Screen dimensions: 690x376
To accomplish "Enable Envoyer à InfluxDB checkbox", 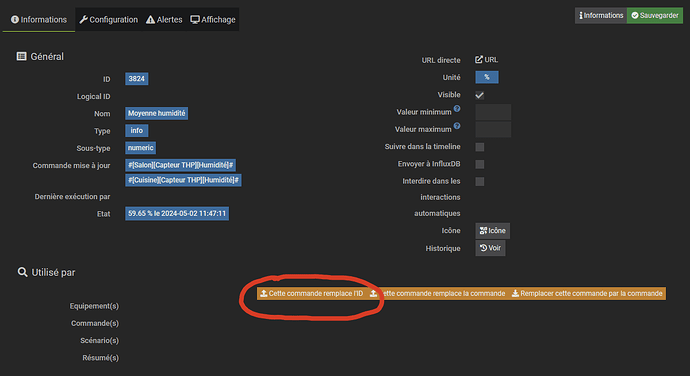I will (480, 164).
